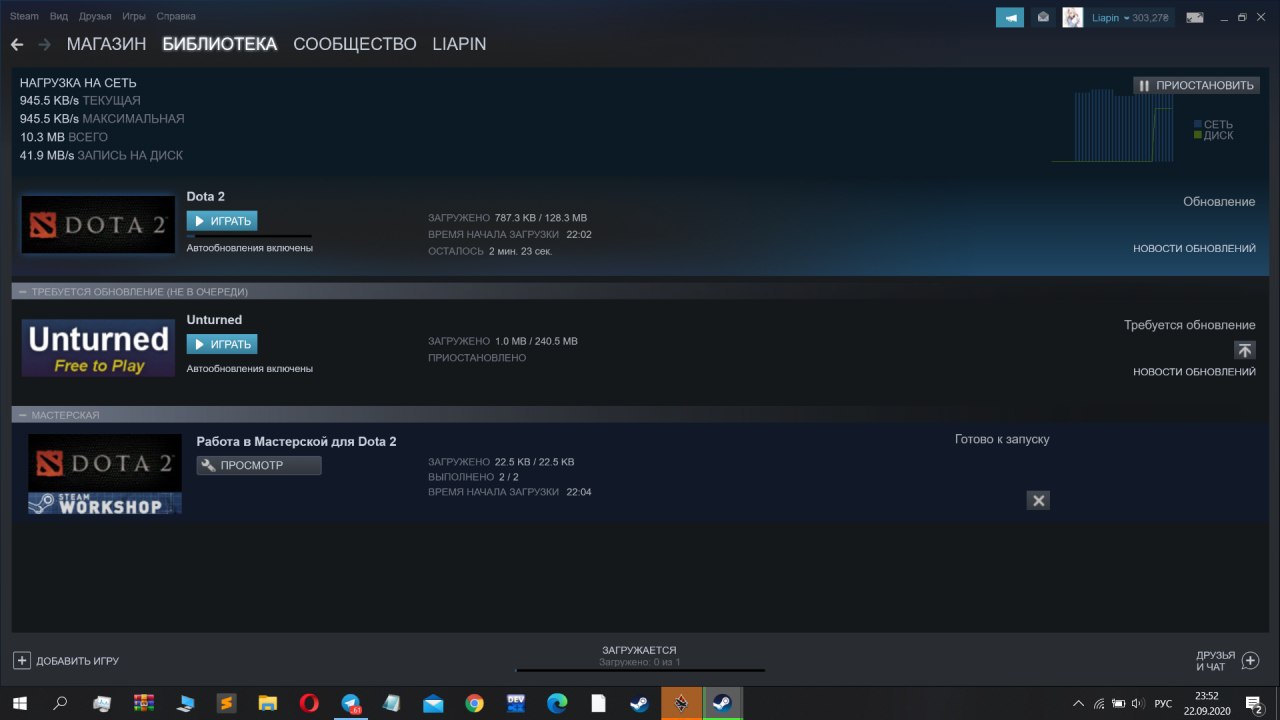
Task: Switch the РУС input language
Action: [1163, 704]
